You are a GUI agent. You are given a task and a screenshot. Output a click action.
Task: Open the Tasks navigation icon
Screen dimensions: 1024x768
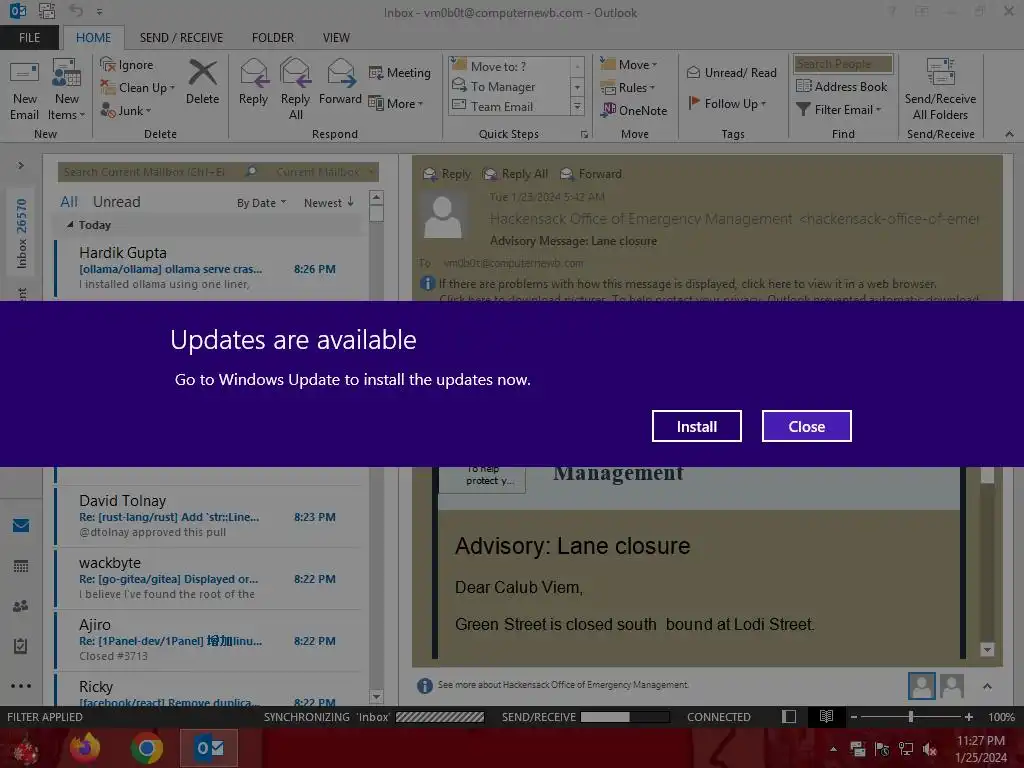tap(21, 646)
